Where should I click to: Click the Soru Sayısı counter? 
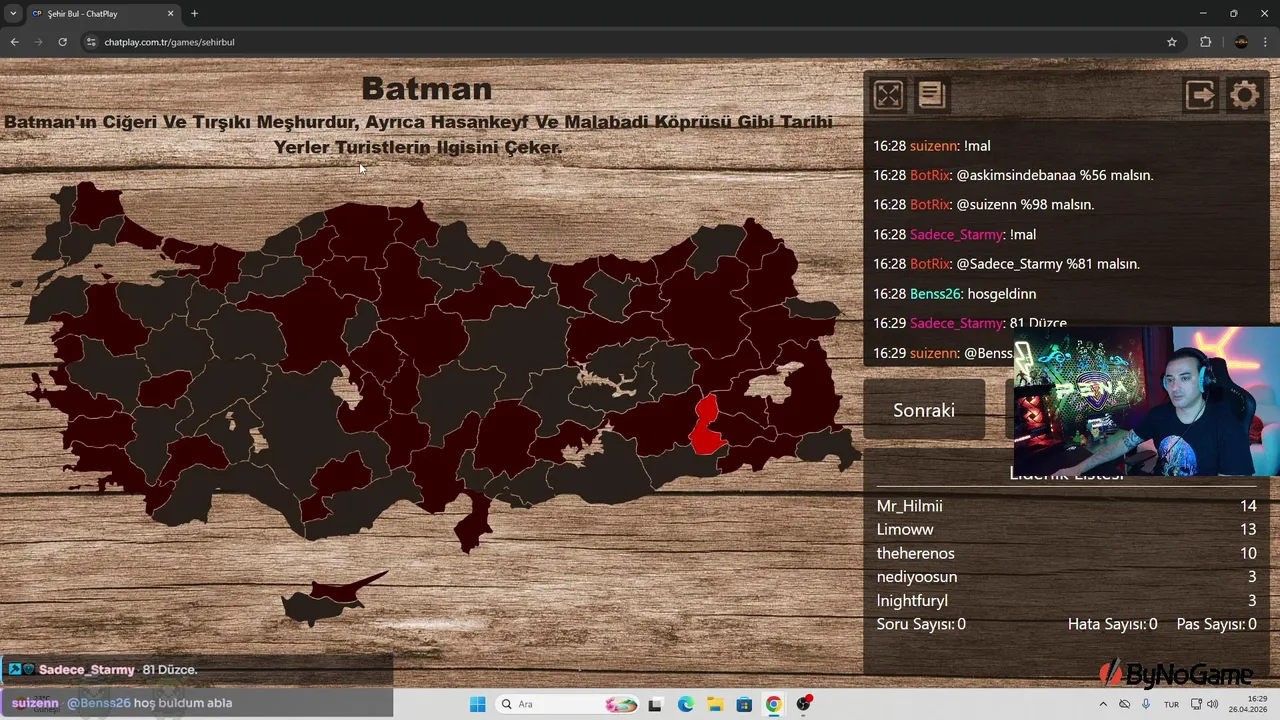point(921,624)
